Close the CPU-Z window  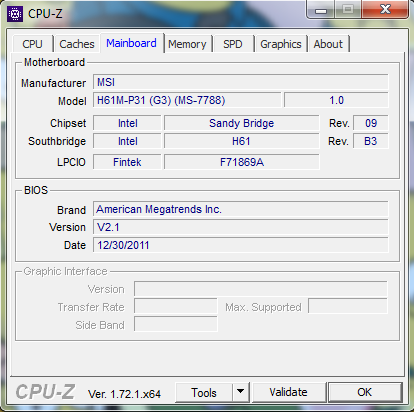385,9
